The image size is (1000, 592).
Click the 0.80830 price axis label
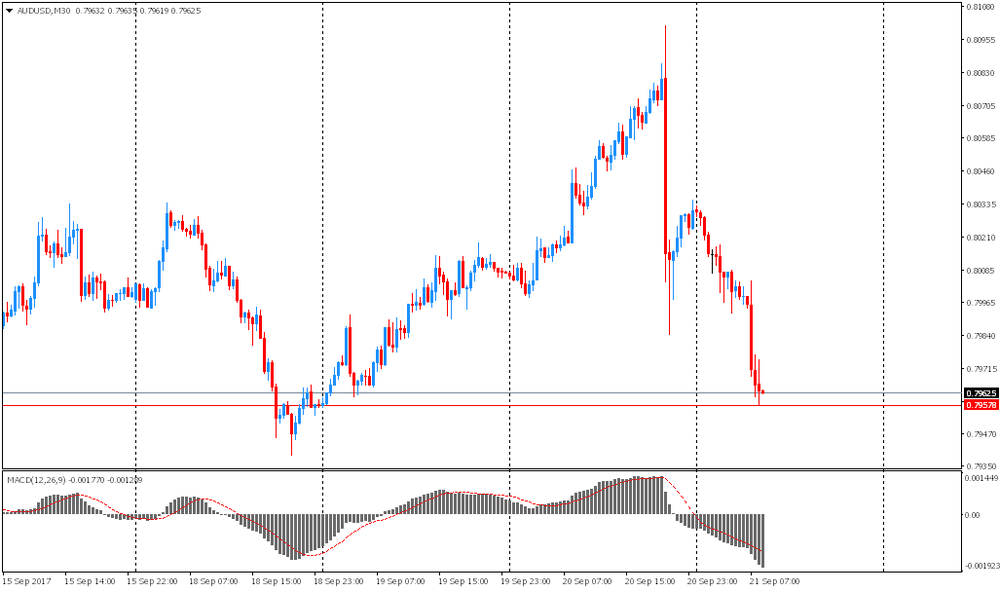point(981,73)
